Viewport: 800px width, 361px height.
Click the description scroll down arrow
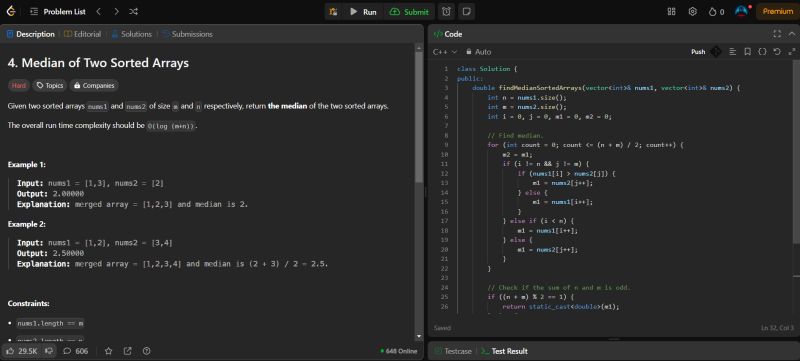point(419,336)
